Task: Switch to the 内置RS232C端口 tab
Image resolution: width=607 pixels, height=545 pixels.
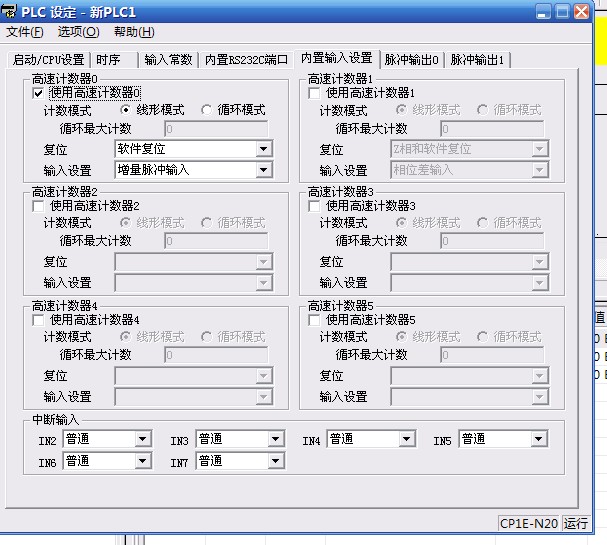Action: point(245,60)
